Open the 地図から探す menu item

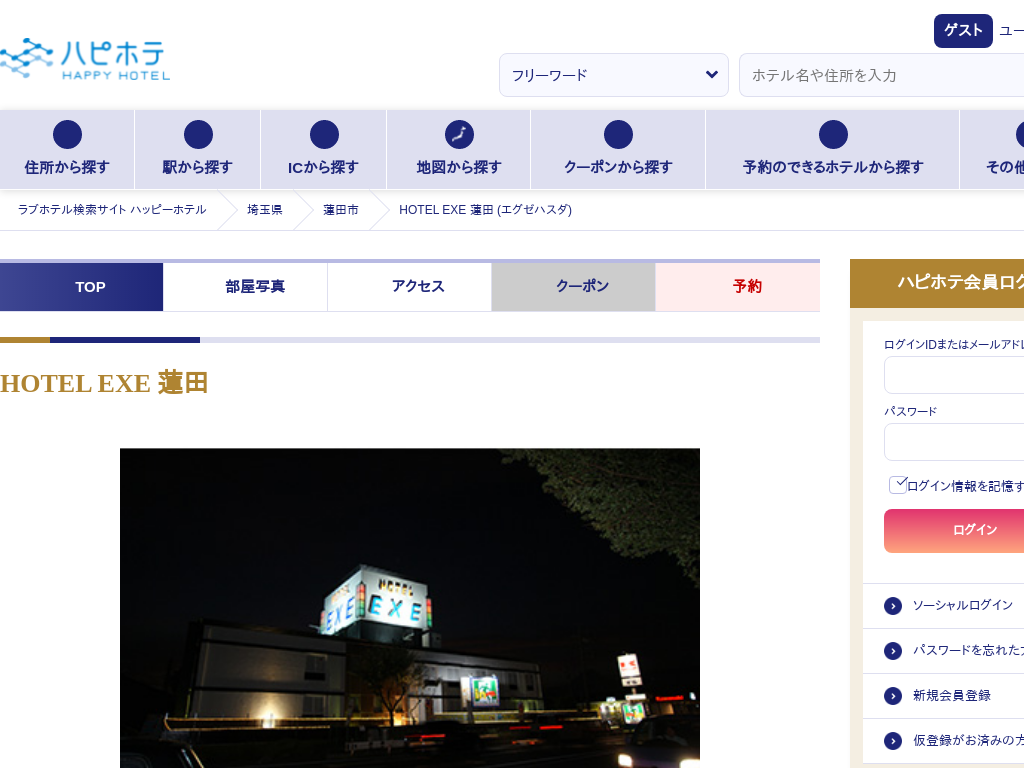[x=459, y=150]
